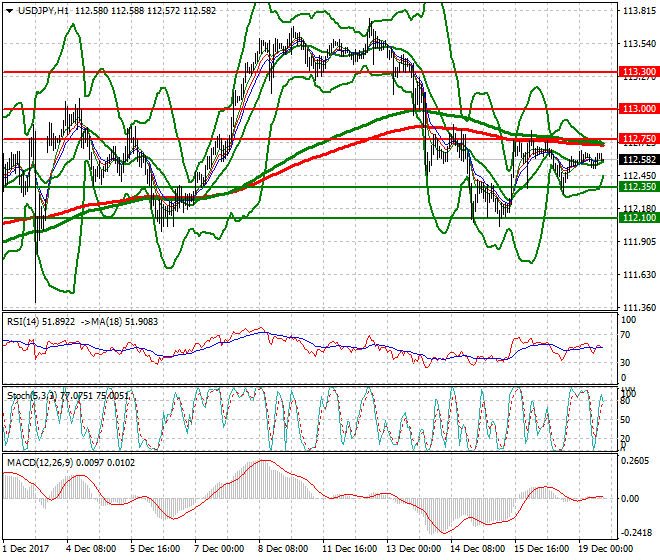Click the 8 Dec 08:00 time label

click(x=285, y=549)
